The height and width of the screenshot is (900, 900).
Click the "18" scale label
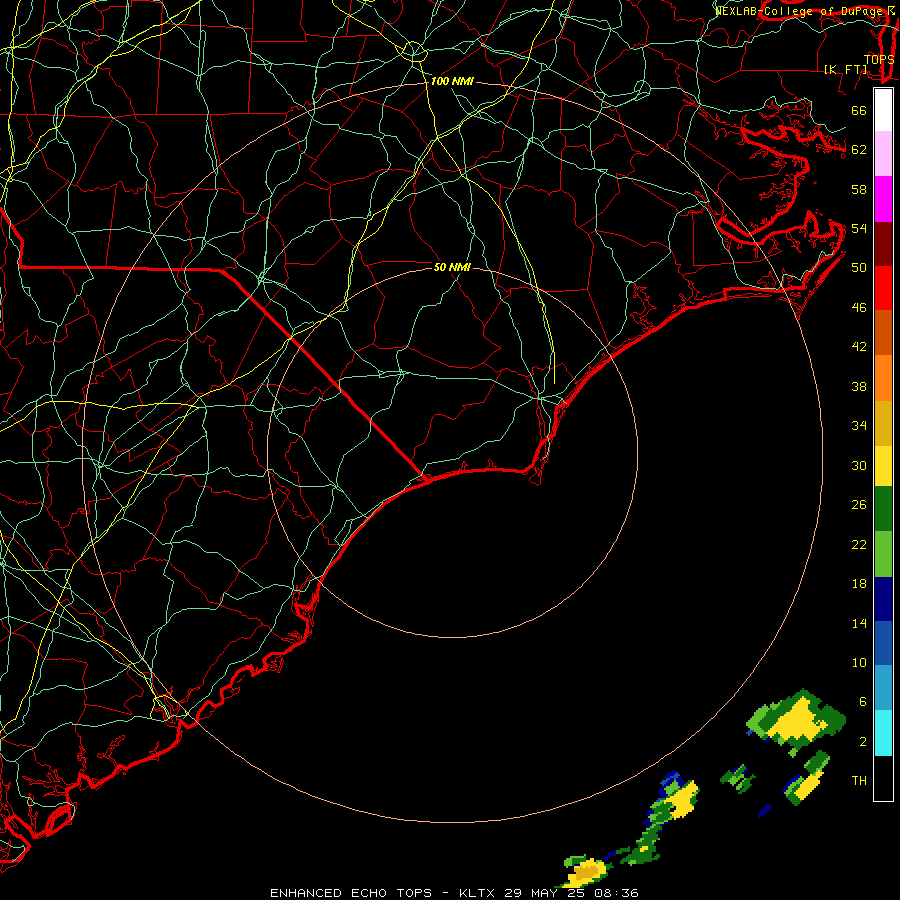click(859, 584)
